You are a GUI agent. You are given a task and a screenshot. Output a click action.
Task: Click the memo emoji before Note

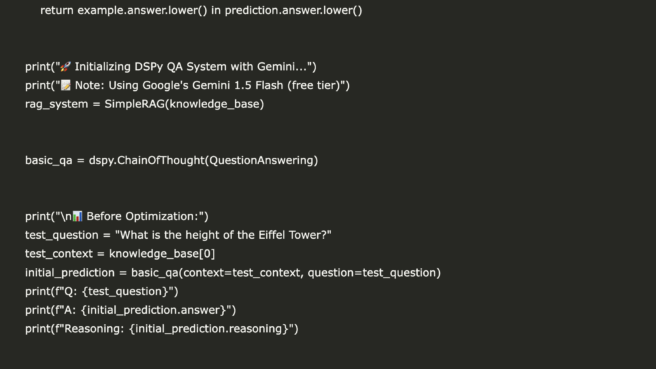click(x=66, y=85)
